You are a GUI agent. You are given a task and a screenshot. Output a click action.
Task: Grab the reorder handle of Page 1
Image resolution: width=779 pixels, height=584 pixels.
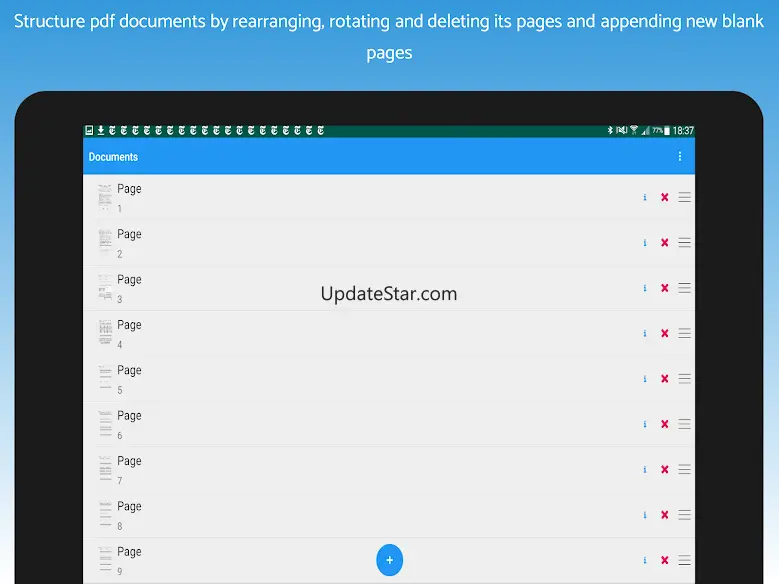[685, 197]
